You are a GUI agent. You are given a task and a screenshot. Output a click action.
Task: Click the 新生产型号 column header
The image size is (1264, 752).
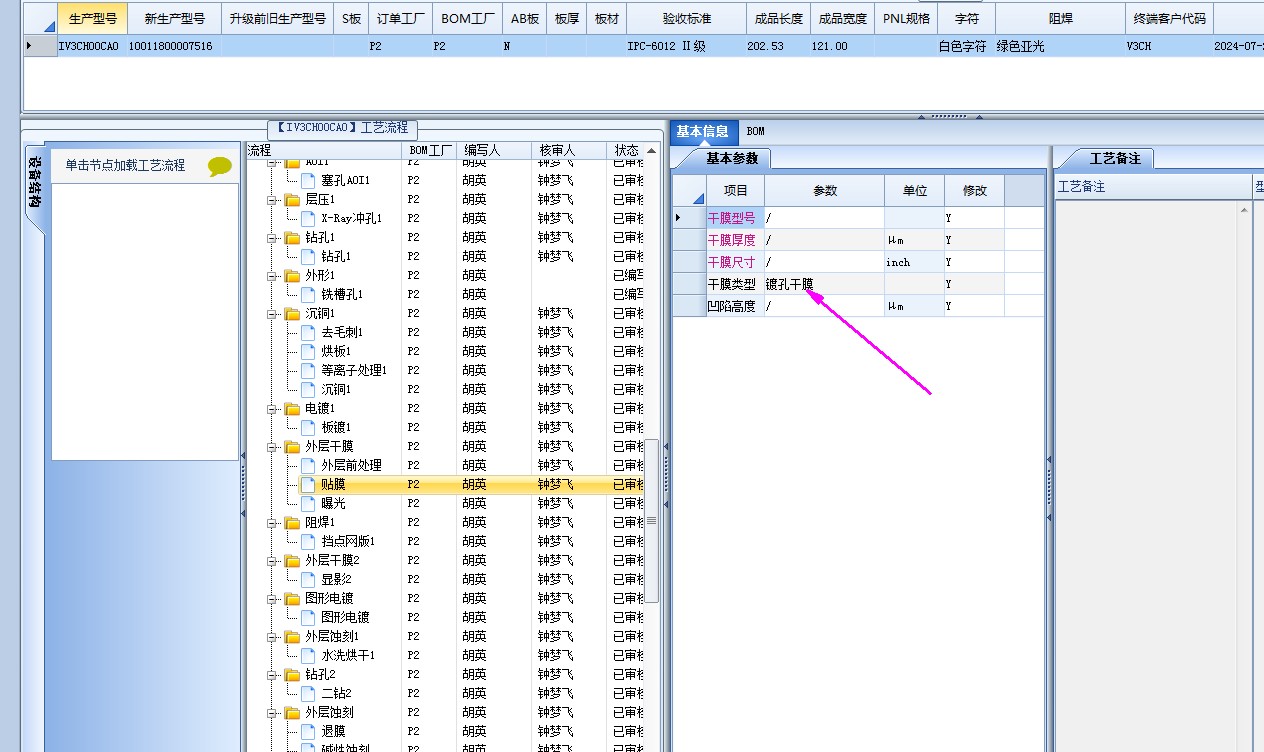(x=175, y=19)
